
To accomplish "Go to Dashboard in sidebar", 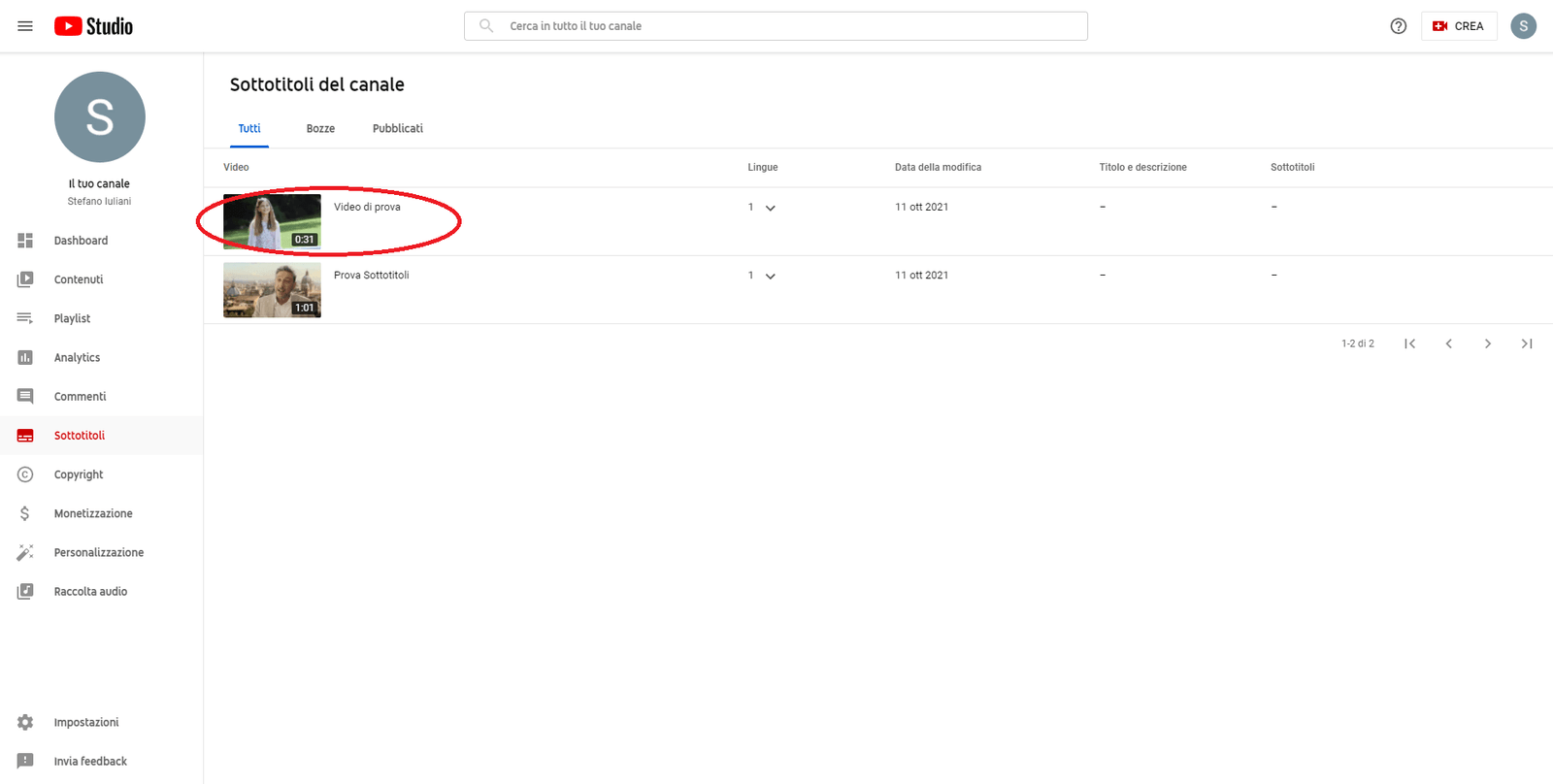I will 81,241.
